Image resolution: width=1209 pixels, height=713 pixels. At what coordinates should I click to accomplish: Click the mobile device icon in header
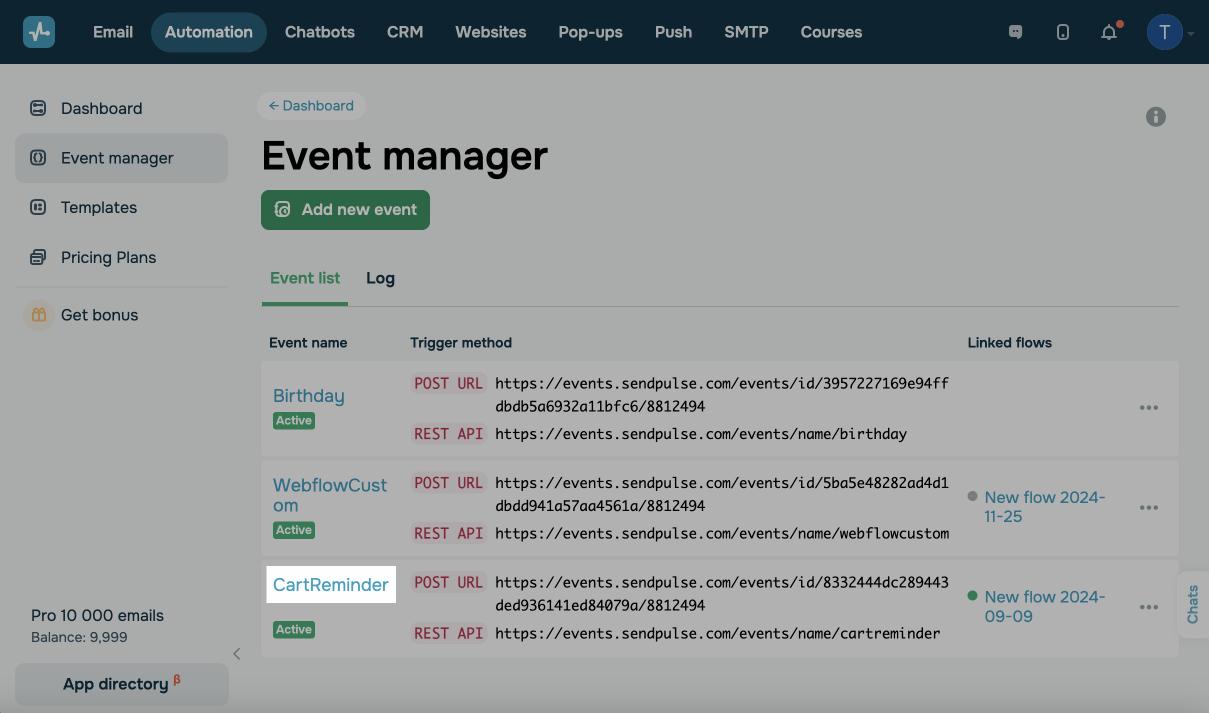tap(1062, 32)
